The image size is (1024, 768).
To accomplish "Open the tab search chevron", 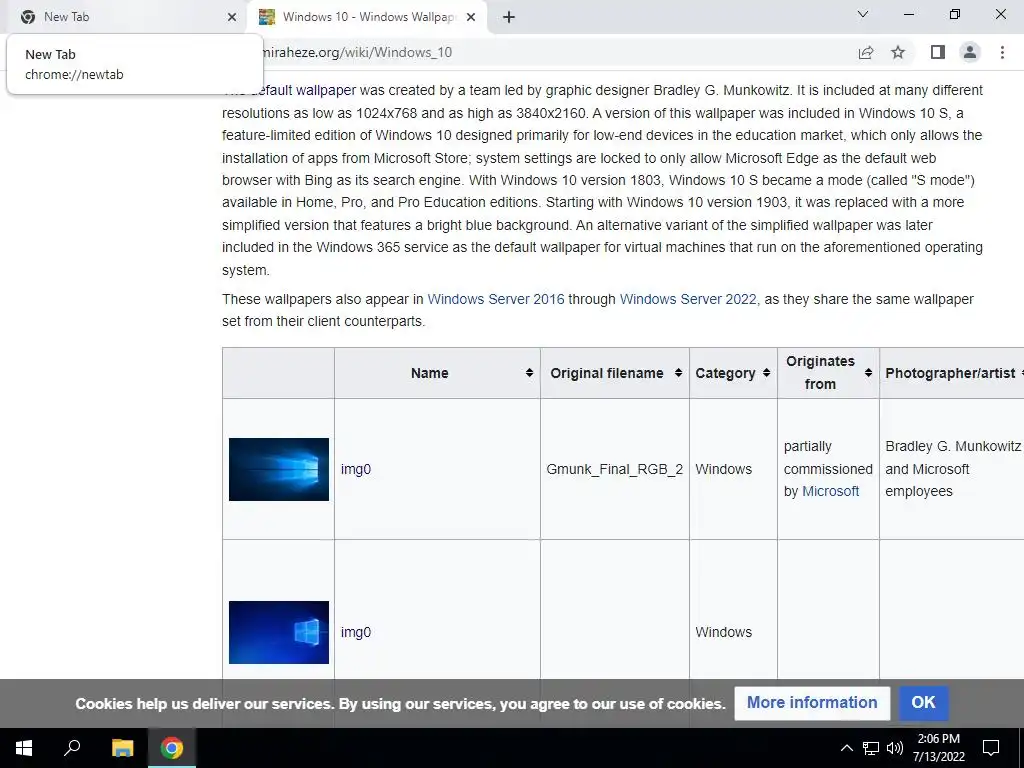I will [863, 14].
